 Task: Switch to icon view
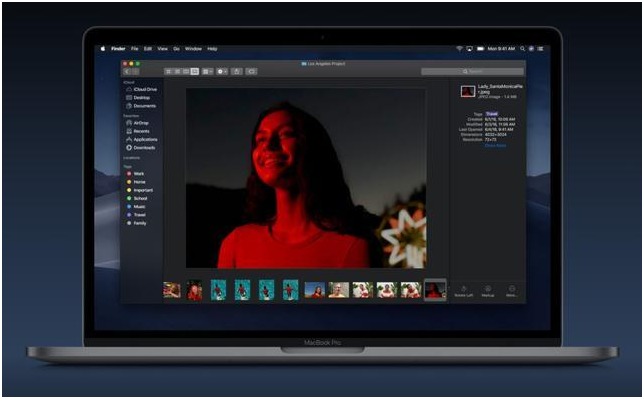click(168, 71)
